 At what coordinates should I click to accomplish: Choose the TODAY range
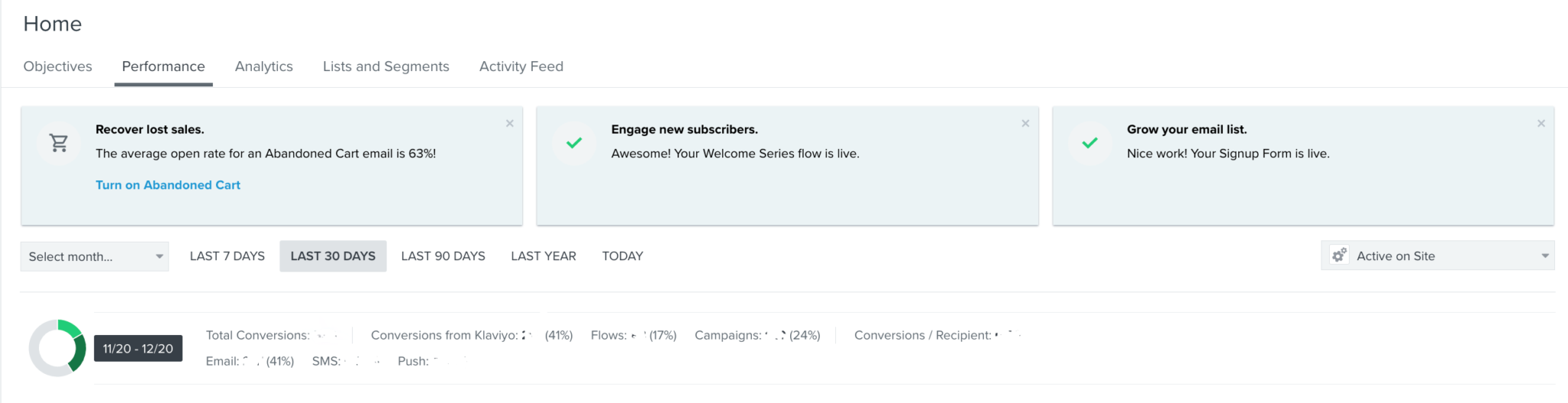click(x=622, y=256)
